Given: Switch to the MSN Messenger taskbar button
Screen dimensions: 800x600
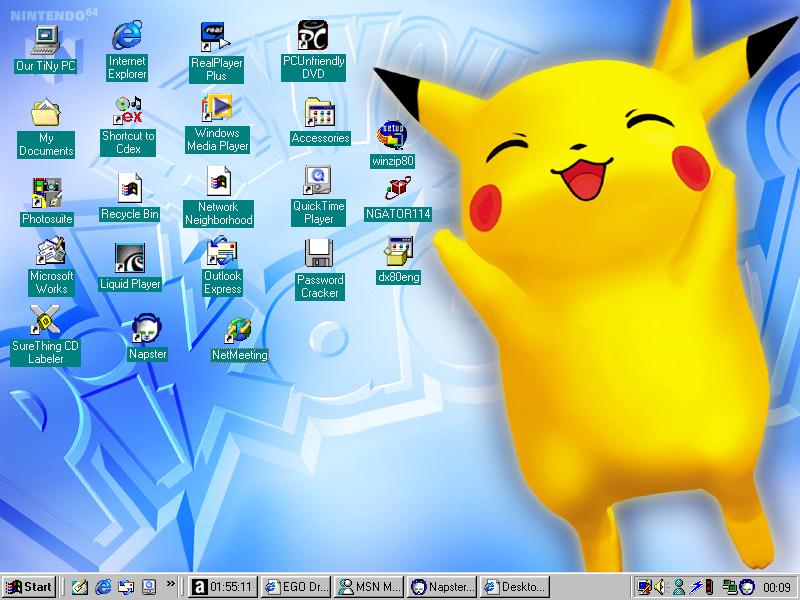Looking at the screenshot, I should point(369,587).
